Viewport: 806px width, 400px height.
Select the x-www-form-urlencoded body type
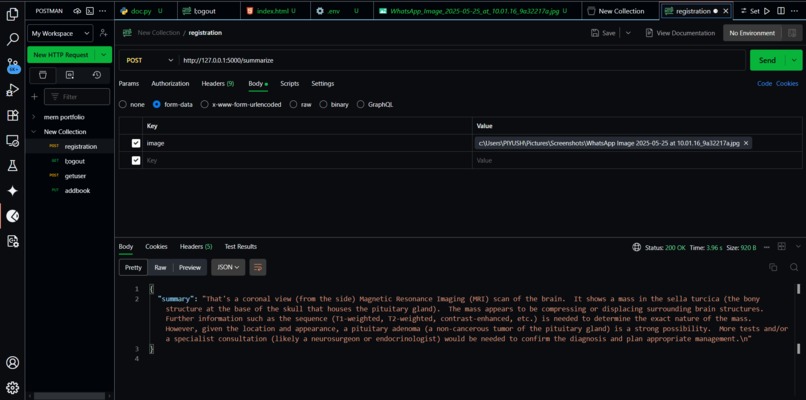pos(205,104)
